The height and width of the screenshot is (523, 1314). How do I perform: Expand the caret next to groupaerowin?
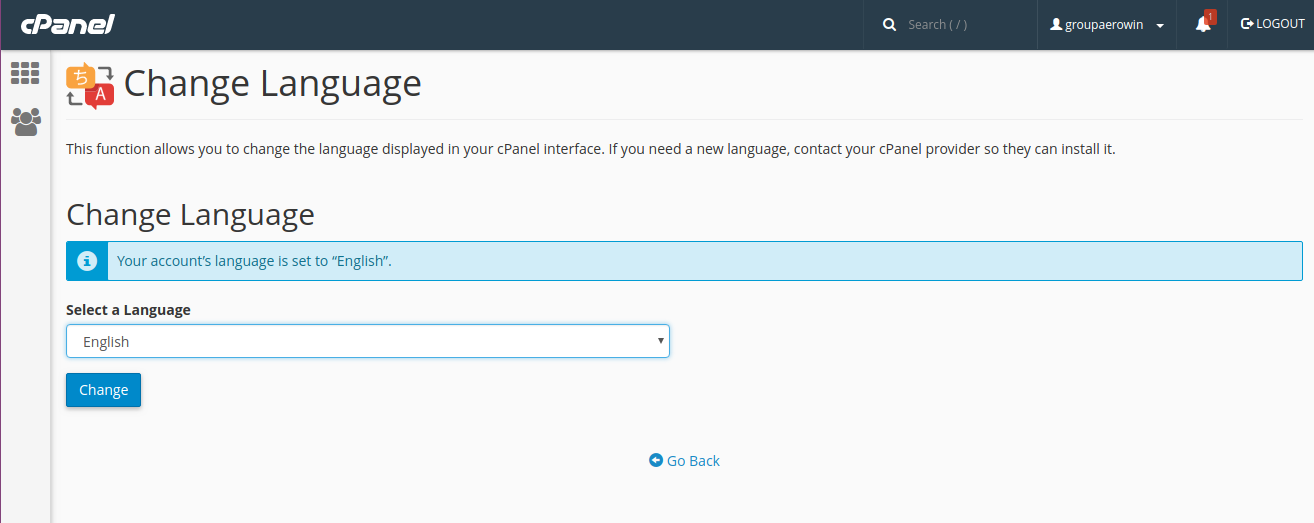pyautogui.click(x=1160, y=26)
